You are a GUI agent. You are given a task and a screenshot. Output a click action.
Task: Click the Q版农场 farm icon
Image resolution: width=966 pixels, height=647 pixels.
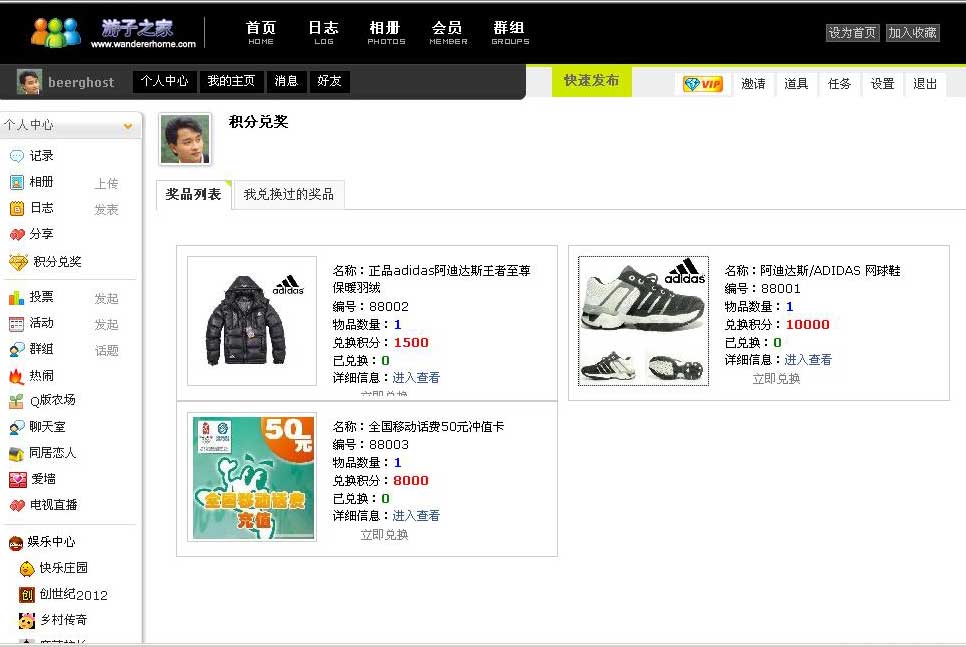tap(17, 401)
